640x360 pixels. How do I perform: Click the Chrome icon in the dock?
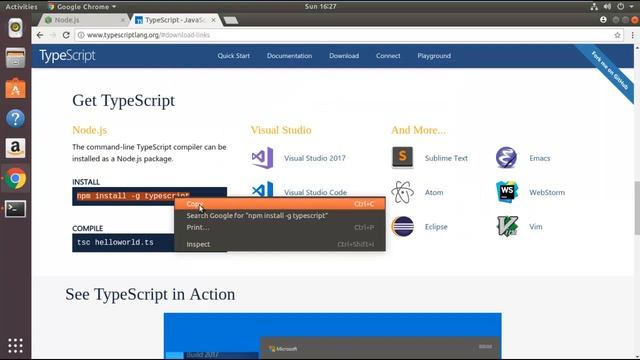pyautogui.click(x=16, y=178)
